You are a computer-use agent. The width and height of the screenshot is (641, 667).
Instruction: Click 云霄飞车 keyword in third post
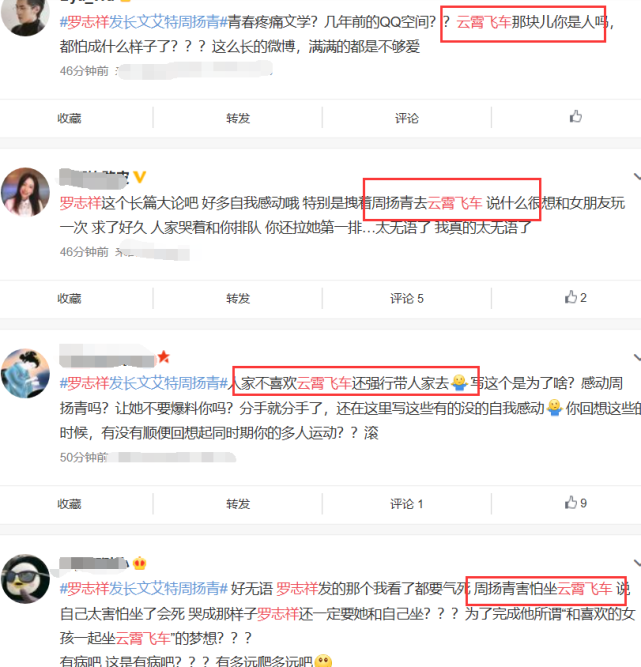(x=324, y=383)
